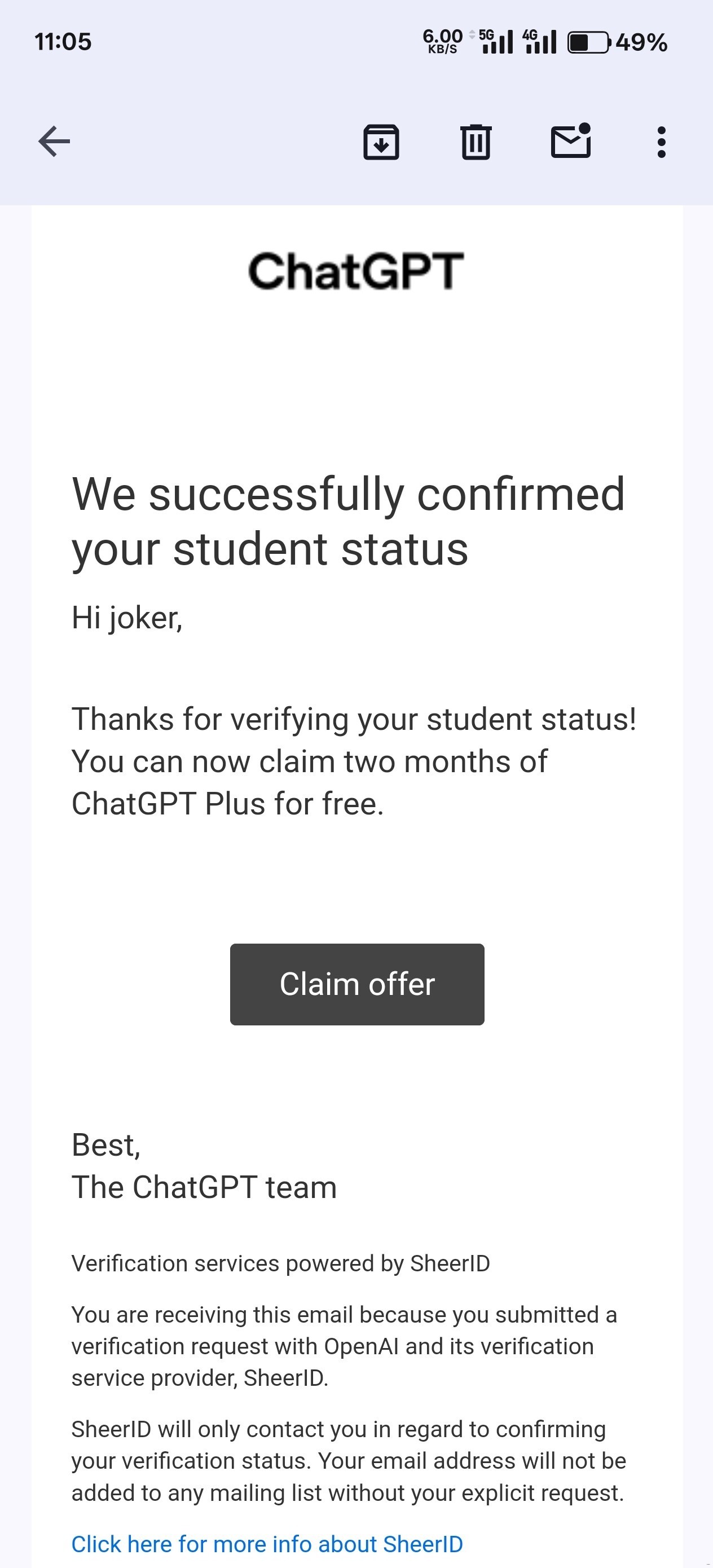Tap "Verification services powered by SheerID" text
The height and width of the screenshot is (1568, 713).
click(281, 1263)
